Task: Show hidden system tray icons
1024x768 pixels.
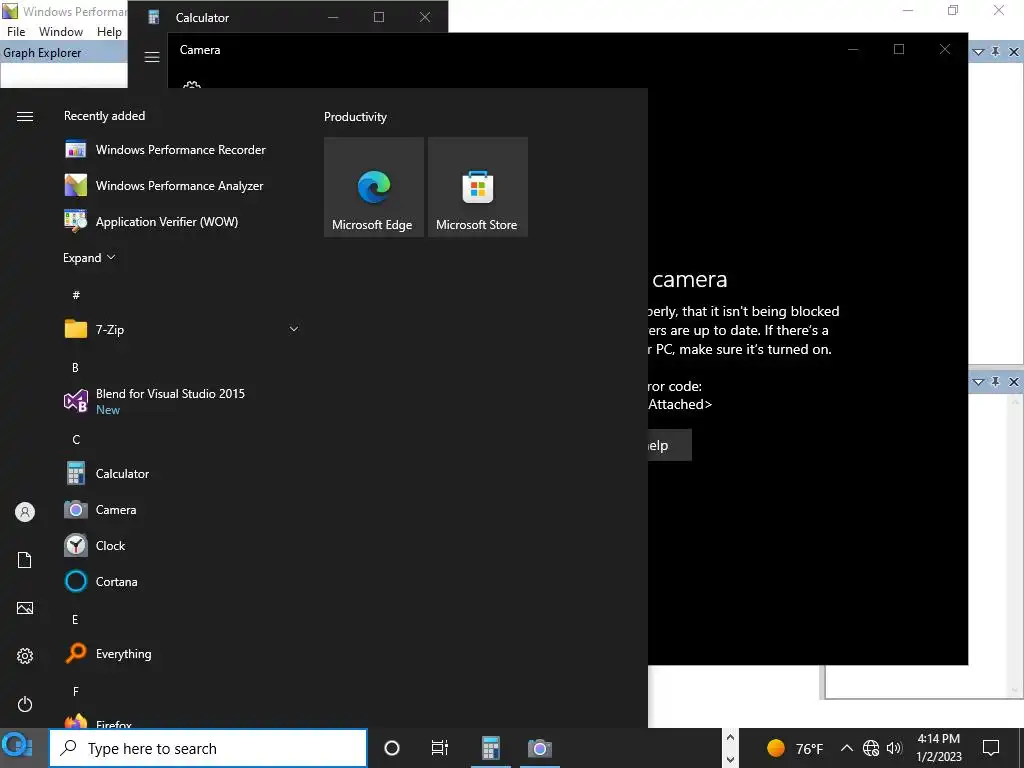Action: click(846, 748)
